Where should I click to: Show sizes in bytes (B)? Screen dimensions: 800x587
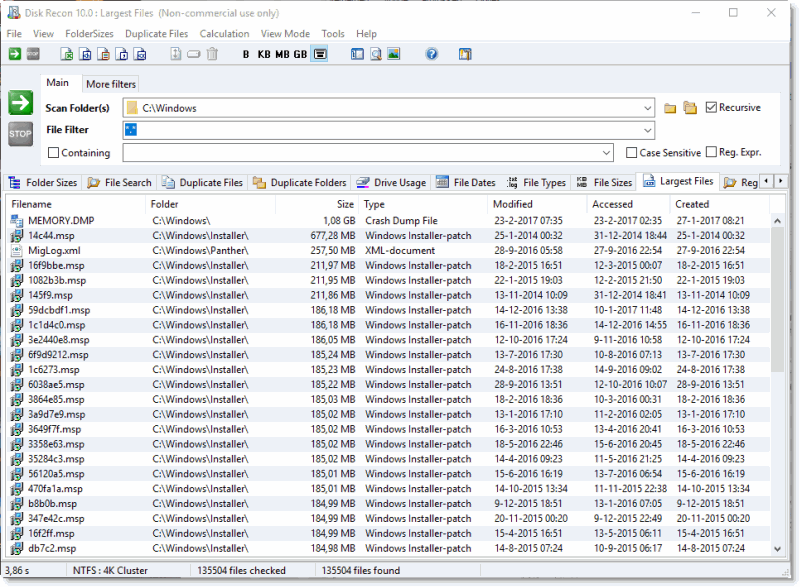(x=246, y=54)
